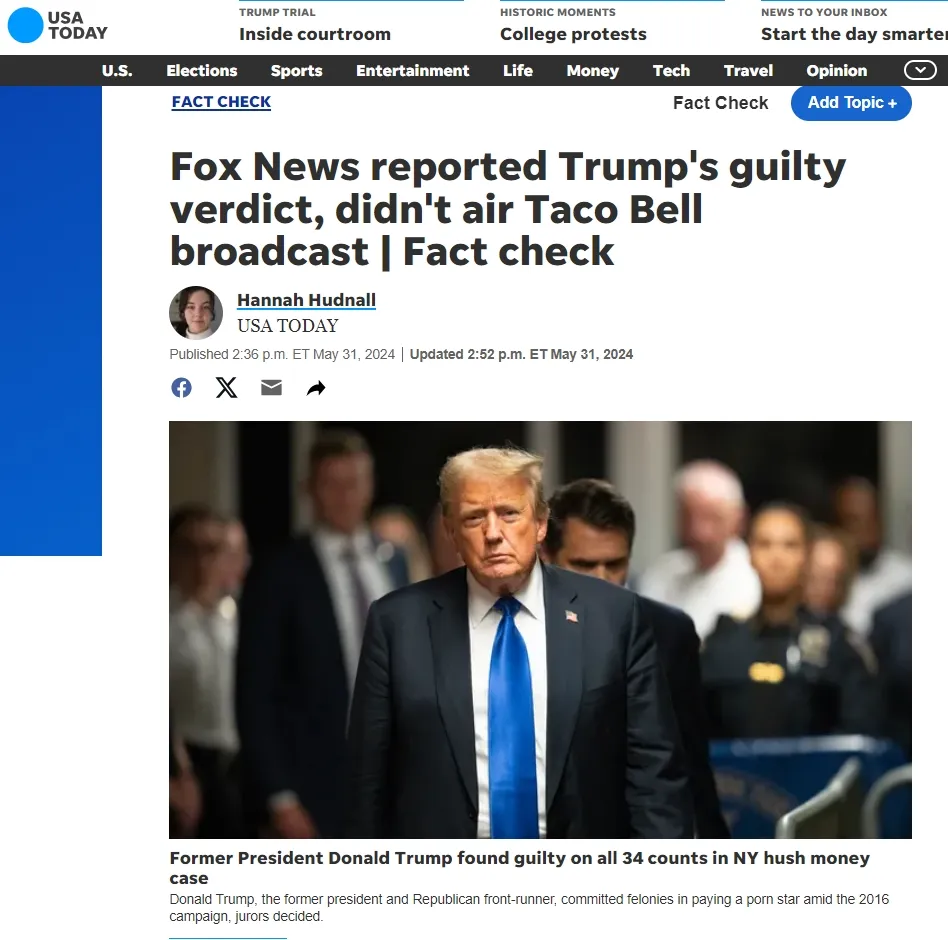Click the Add Topic button
The image size is (948, 940).
click(x=851, y=103)
